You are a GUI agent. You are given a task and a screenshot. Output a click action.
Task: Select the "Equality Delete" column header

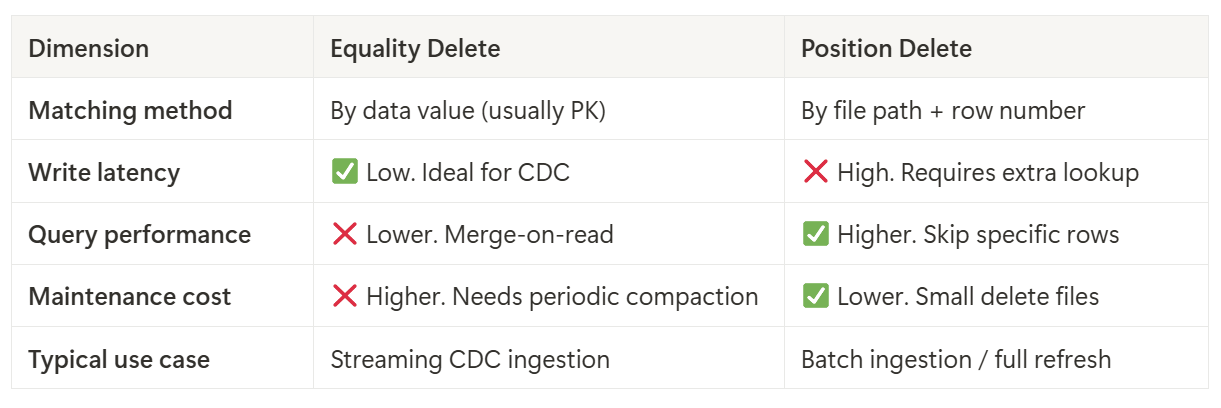tap(415, 48)
